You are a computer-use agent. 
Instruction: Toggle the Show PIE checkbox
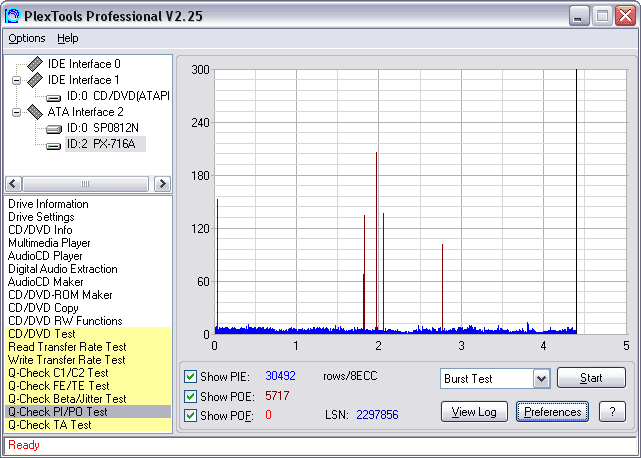[190, 376]
